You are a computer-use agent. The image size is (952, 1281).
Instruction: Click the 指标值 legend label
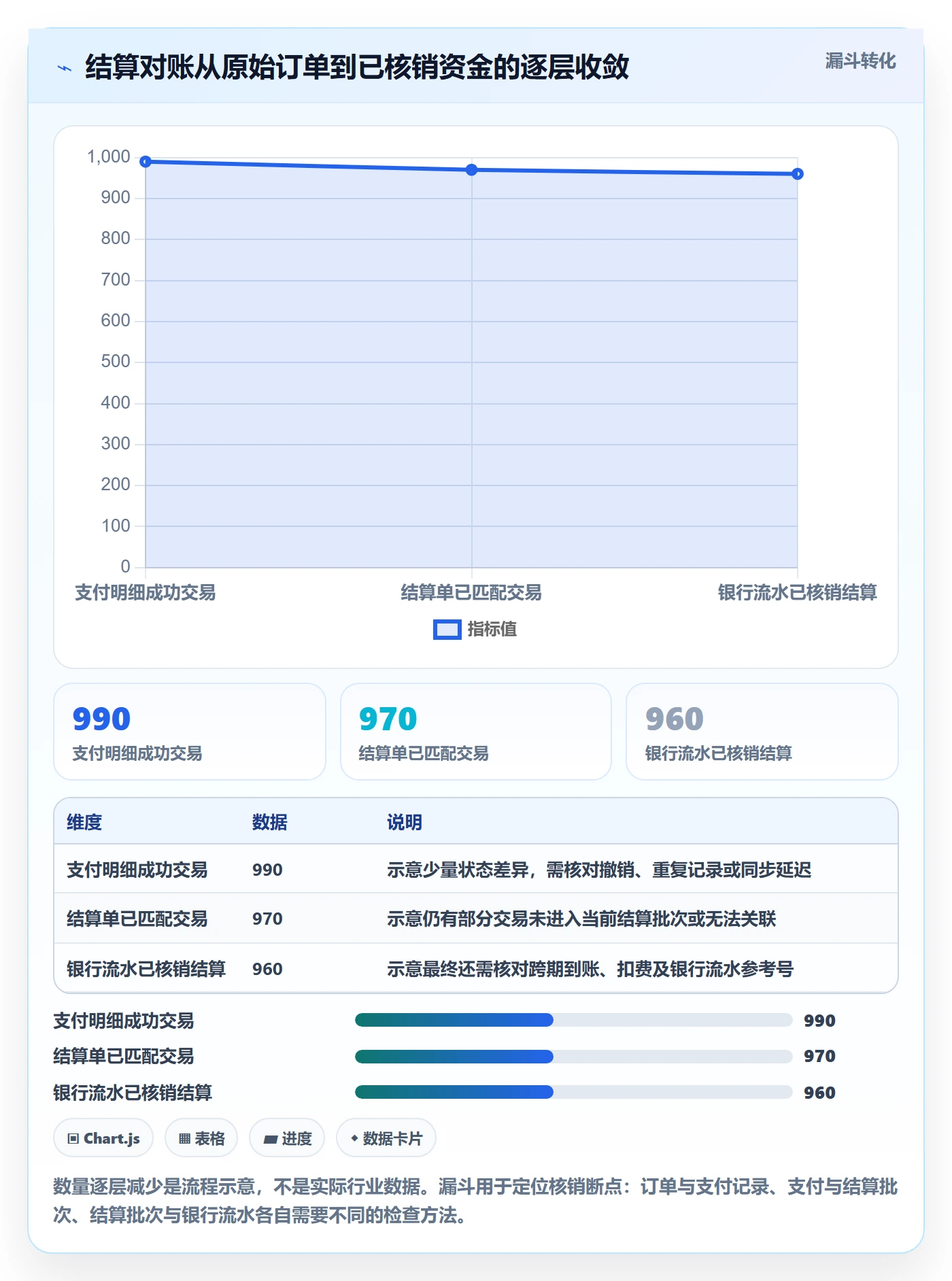click(x=492, y=630)
